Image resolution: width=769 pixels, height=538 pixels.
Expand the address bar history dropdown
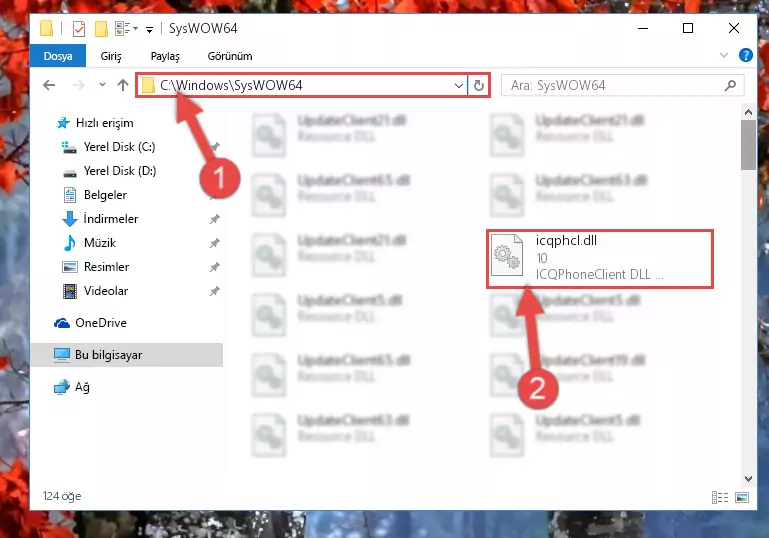tap(459, 85)
